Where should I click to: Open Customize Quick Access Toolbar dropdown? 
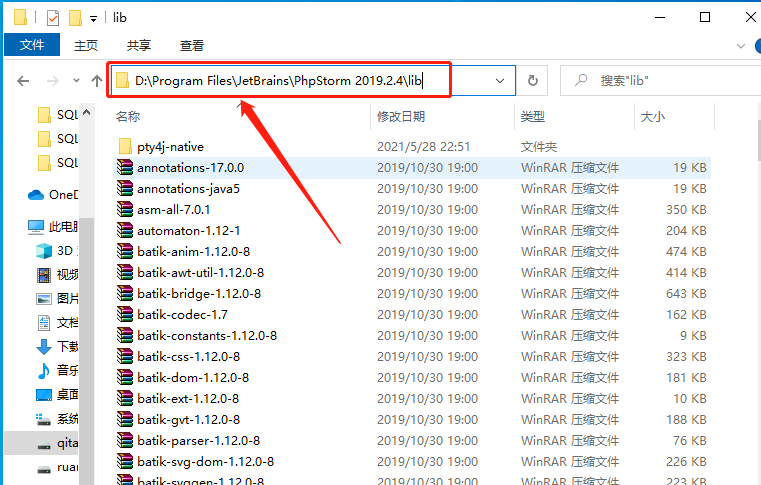click(93, 19)
